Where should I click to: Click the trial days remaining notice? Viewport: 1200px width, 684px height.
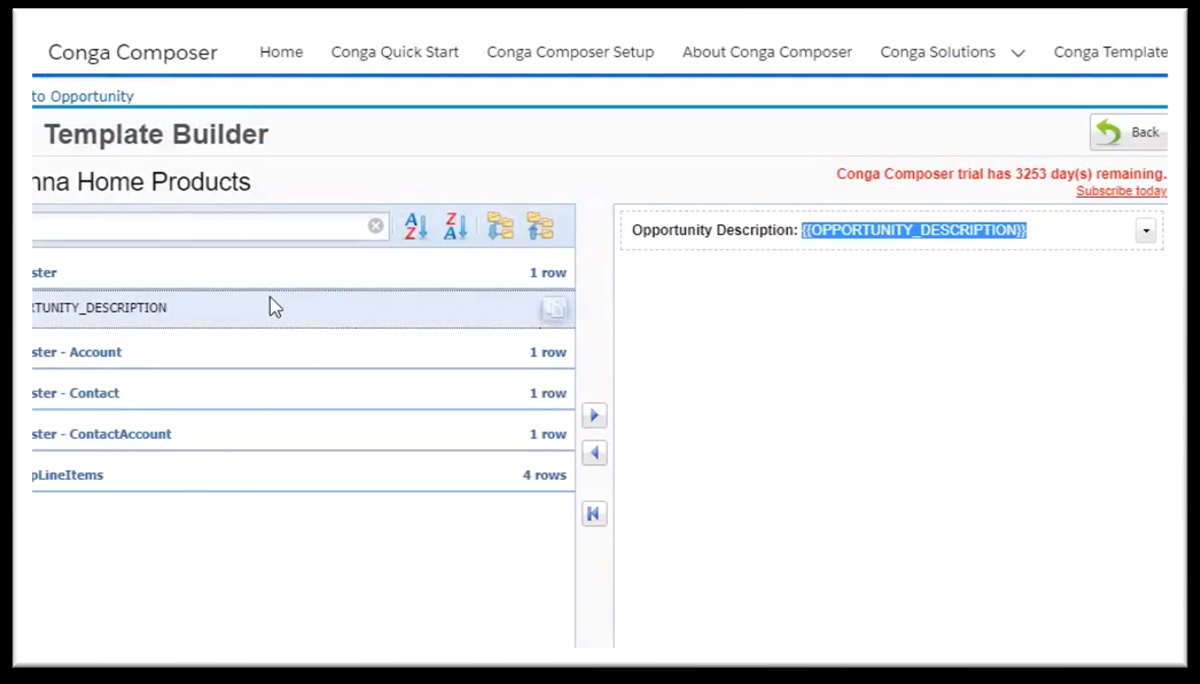tap(1001, 174)
